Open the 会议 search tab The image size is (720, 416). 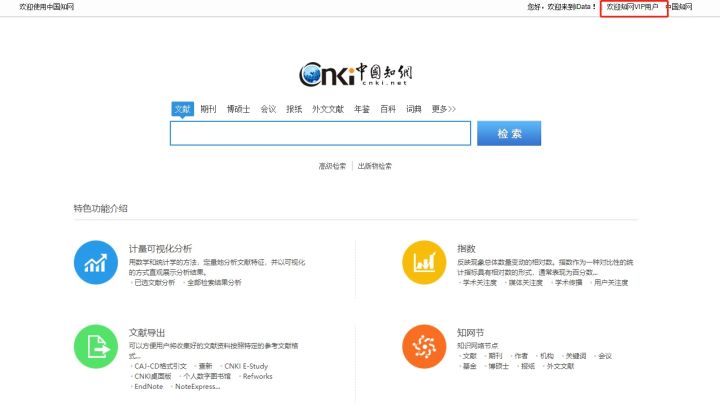[x=268, y=109]
